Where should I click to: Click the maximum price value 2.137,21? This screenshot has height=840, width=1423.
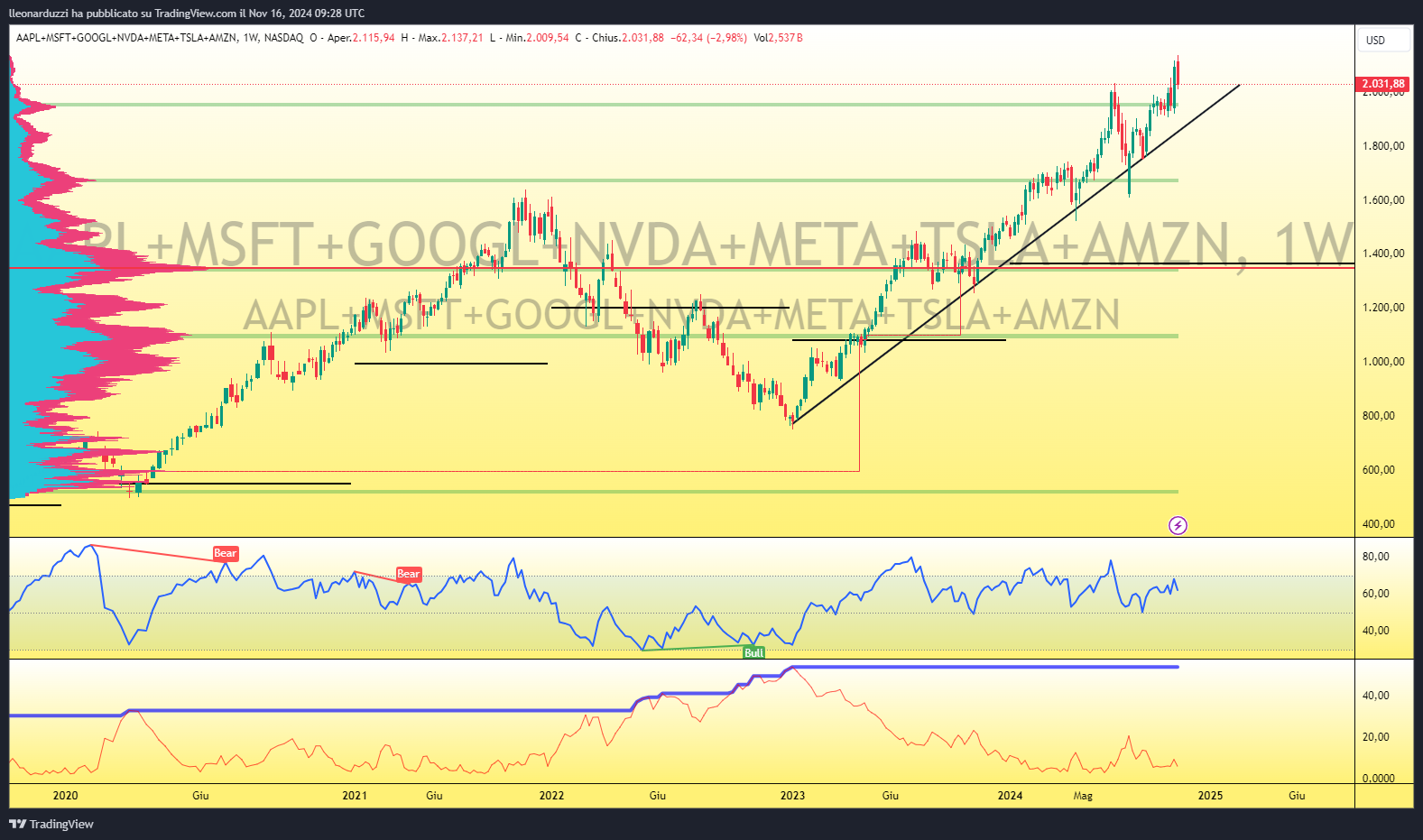pyautogui.click(x=462, y=38)
